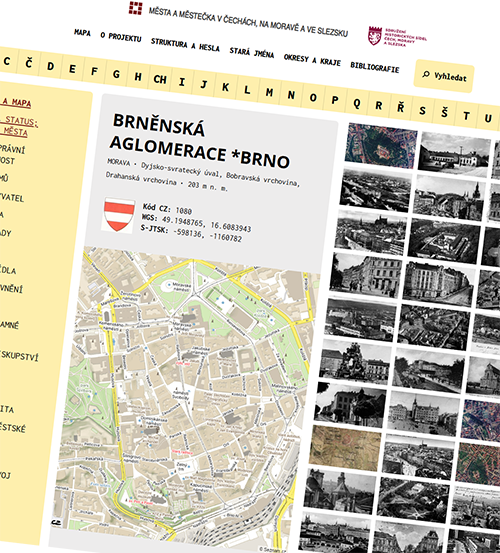Pick letter H from alphabet bar

(138, 77)
